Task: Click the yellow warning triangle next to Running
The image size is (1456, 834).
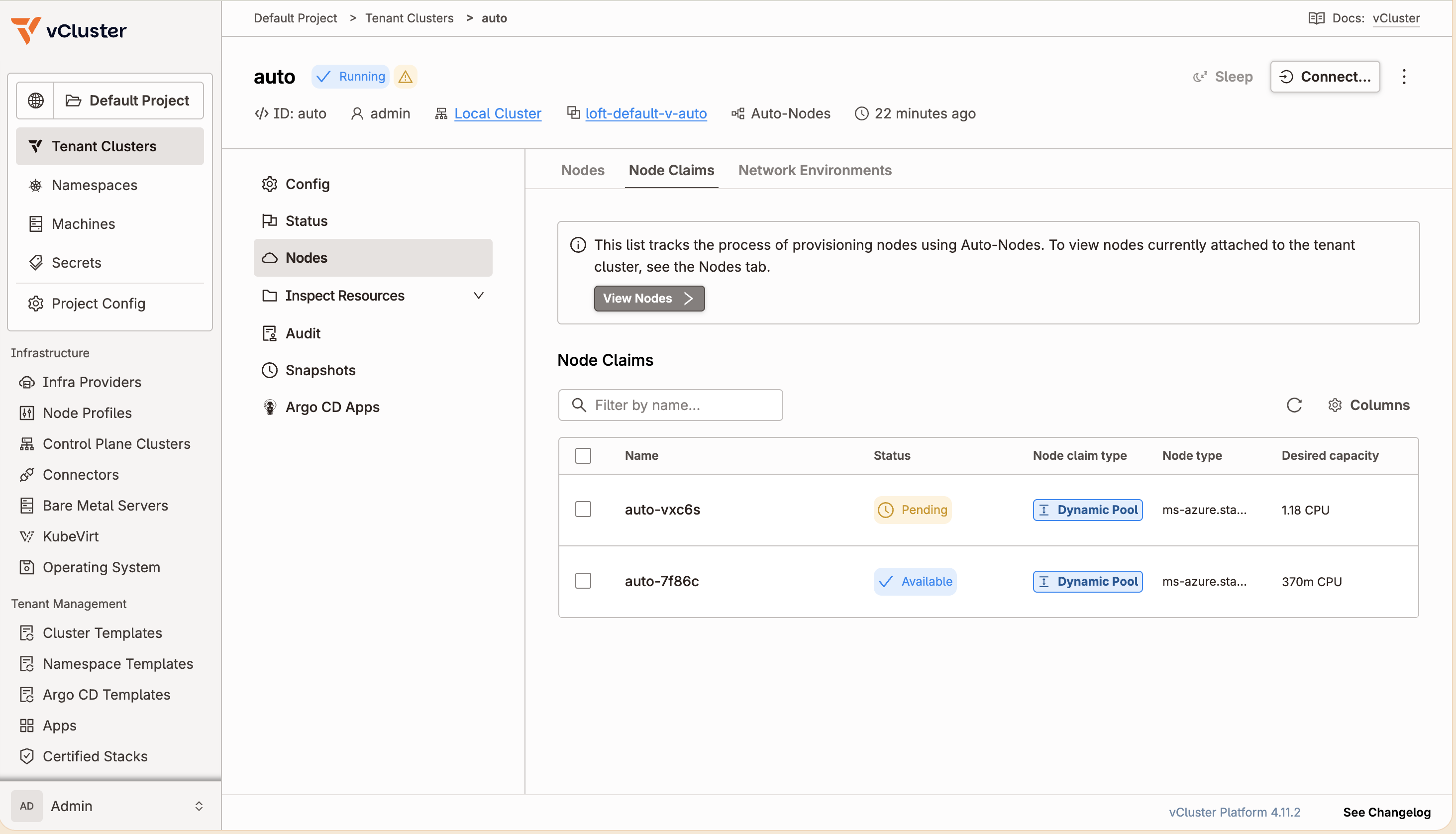Action: [x=406, y=77]
